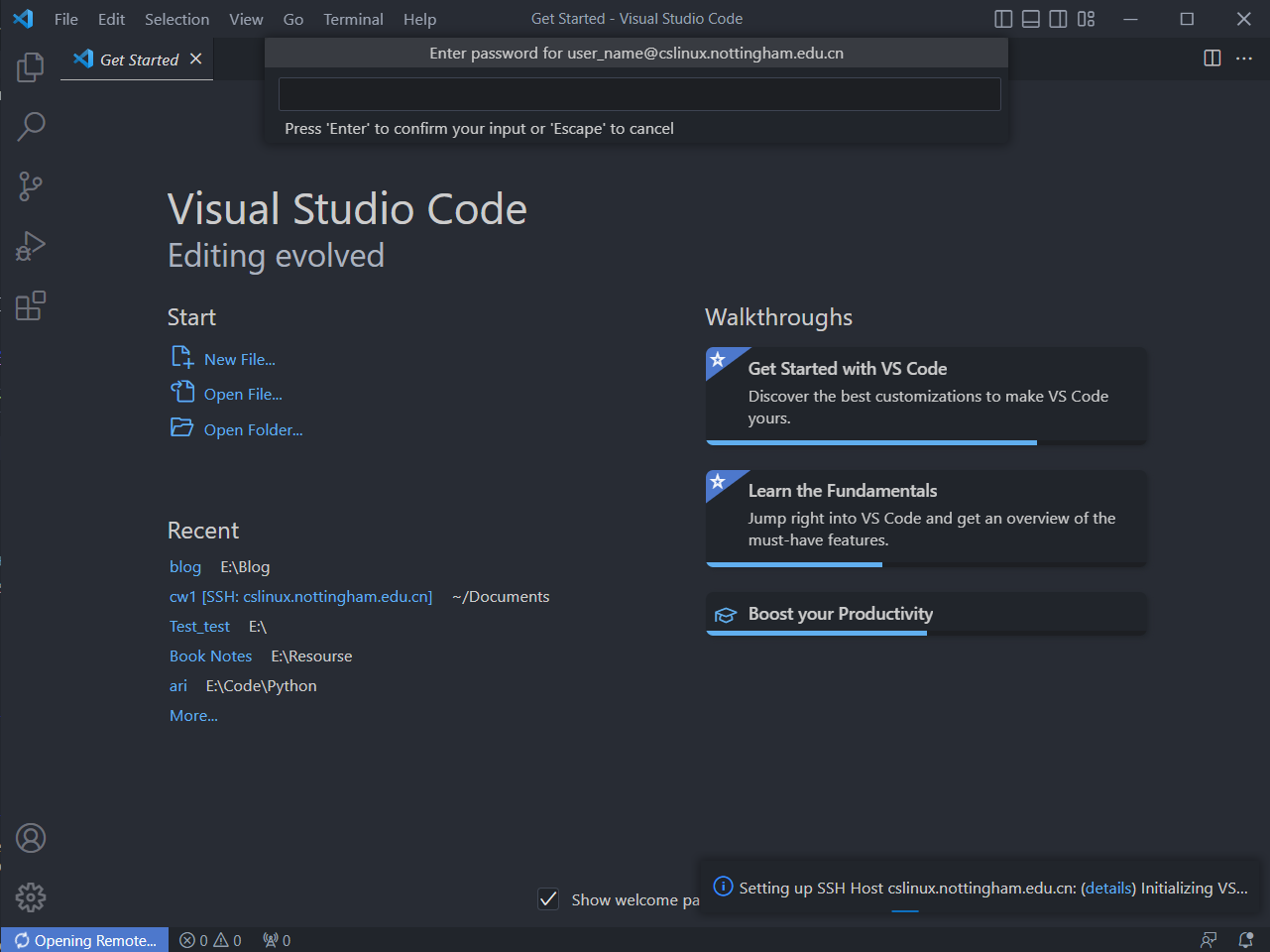Click the More... recent link
The height and width of the screenshot is (952, 1270).
click(193, 715)
